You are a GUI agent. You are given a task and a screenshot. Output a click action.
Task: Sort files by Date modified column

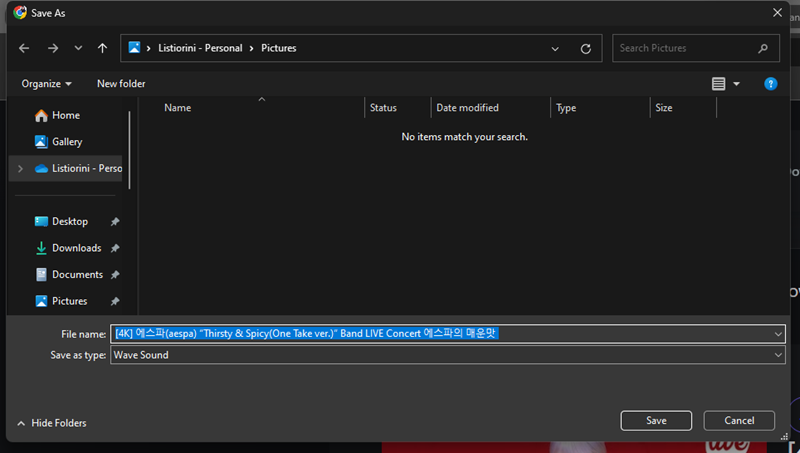point(467,108)
